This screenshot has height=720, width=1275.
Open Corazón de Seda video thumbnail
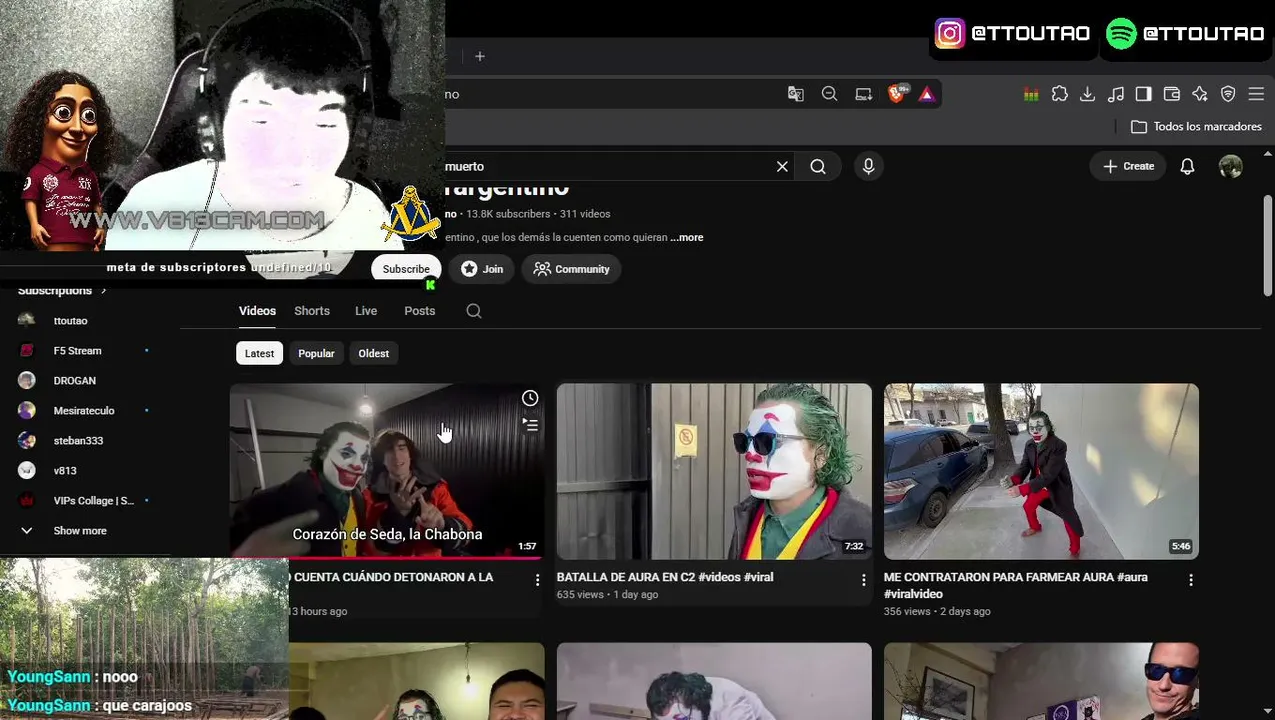tap(387, 471)
